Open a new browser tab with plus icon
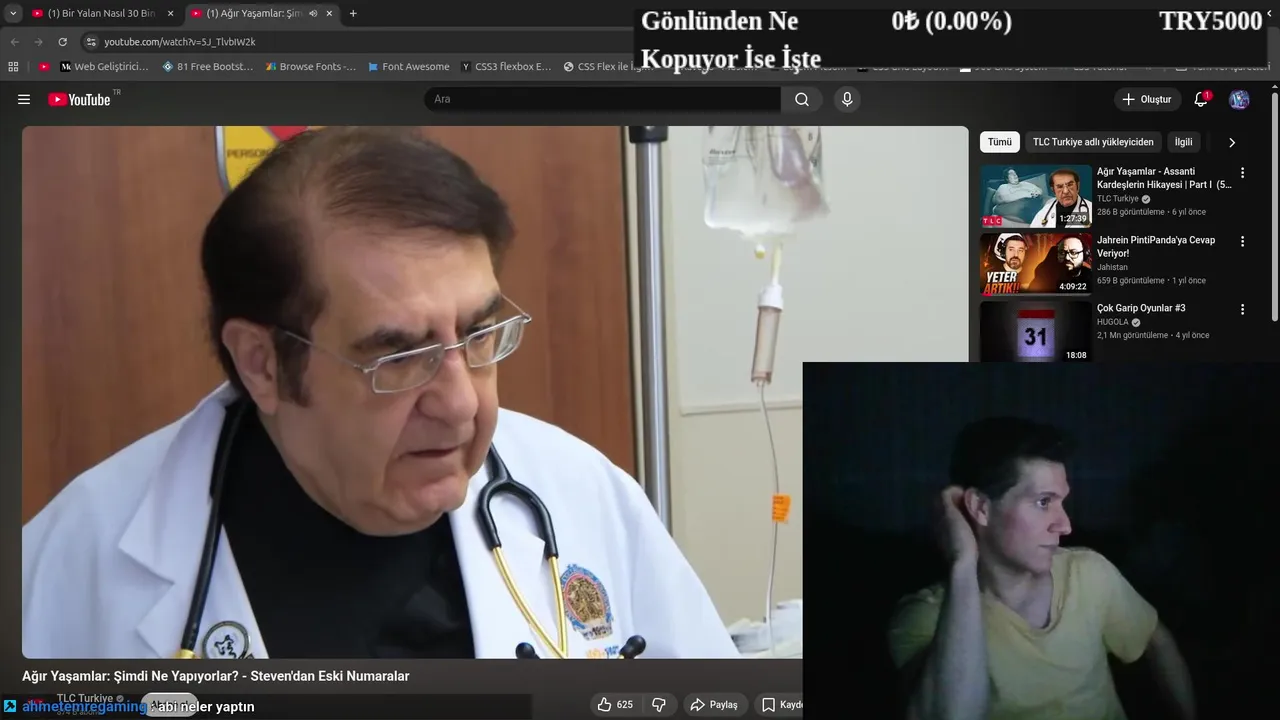The image size is (1280, 720). coord(353,13)
